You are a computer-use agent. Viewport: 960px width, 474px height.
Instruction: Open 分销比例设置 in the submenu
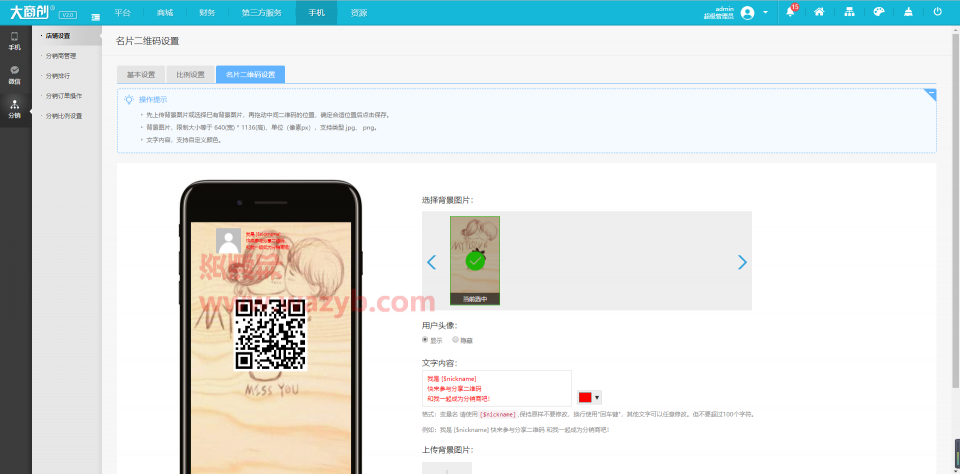click(64, 116)
